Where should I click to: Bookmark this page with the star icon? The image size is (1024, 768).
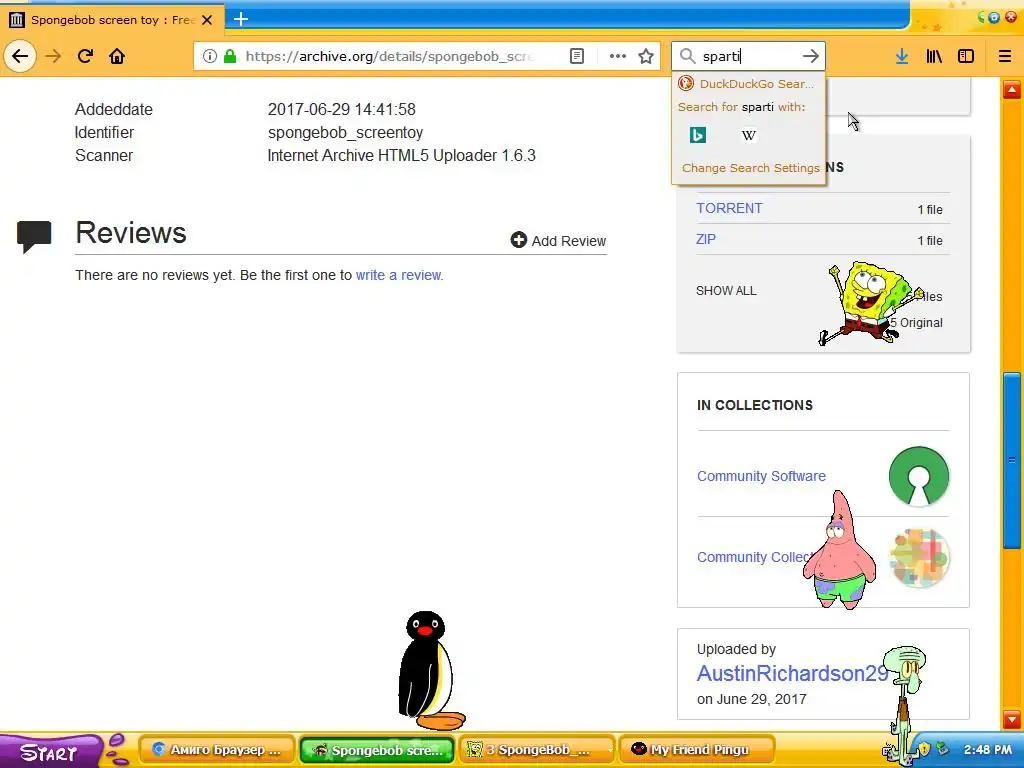tap(646, 56)
